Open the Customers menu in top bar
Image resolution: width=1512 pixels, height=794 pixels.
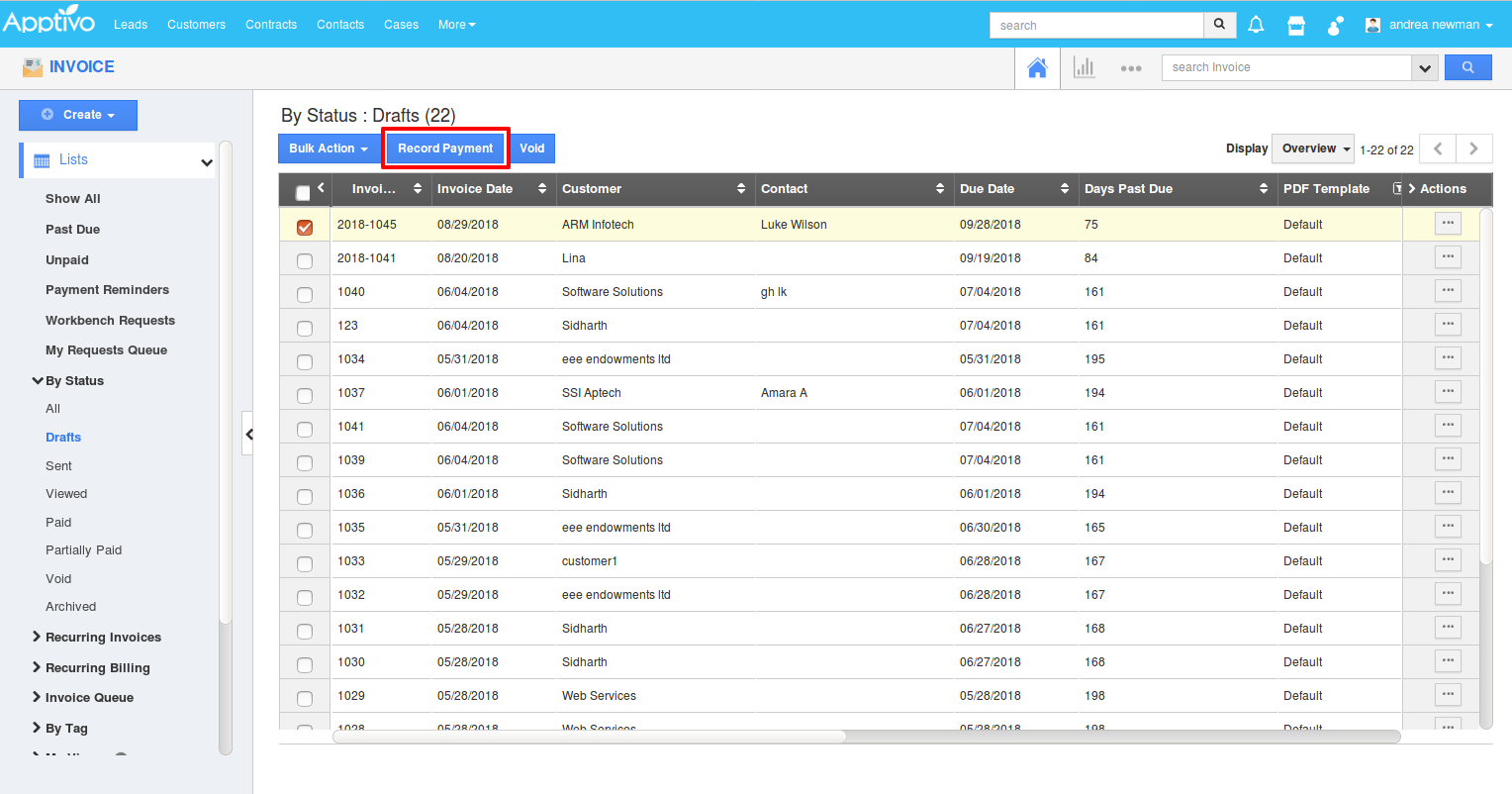pyautogui.click(x=196, y=25)
